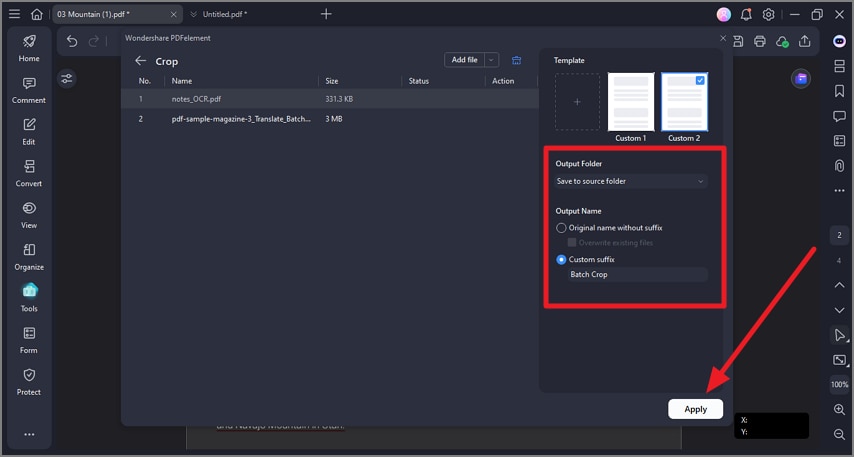
Task: Open the user account avatar
Action: [724, 15]
